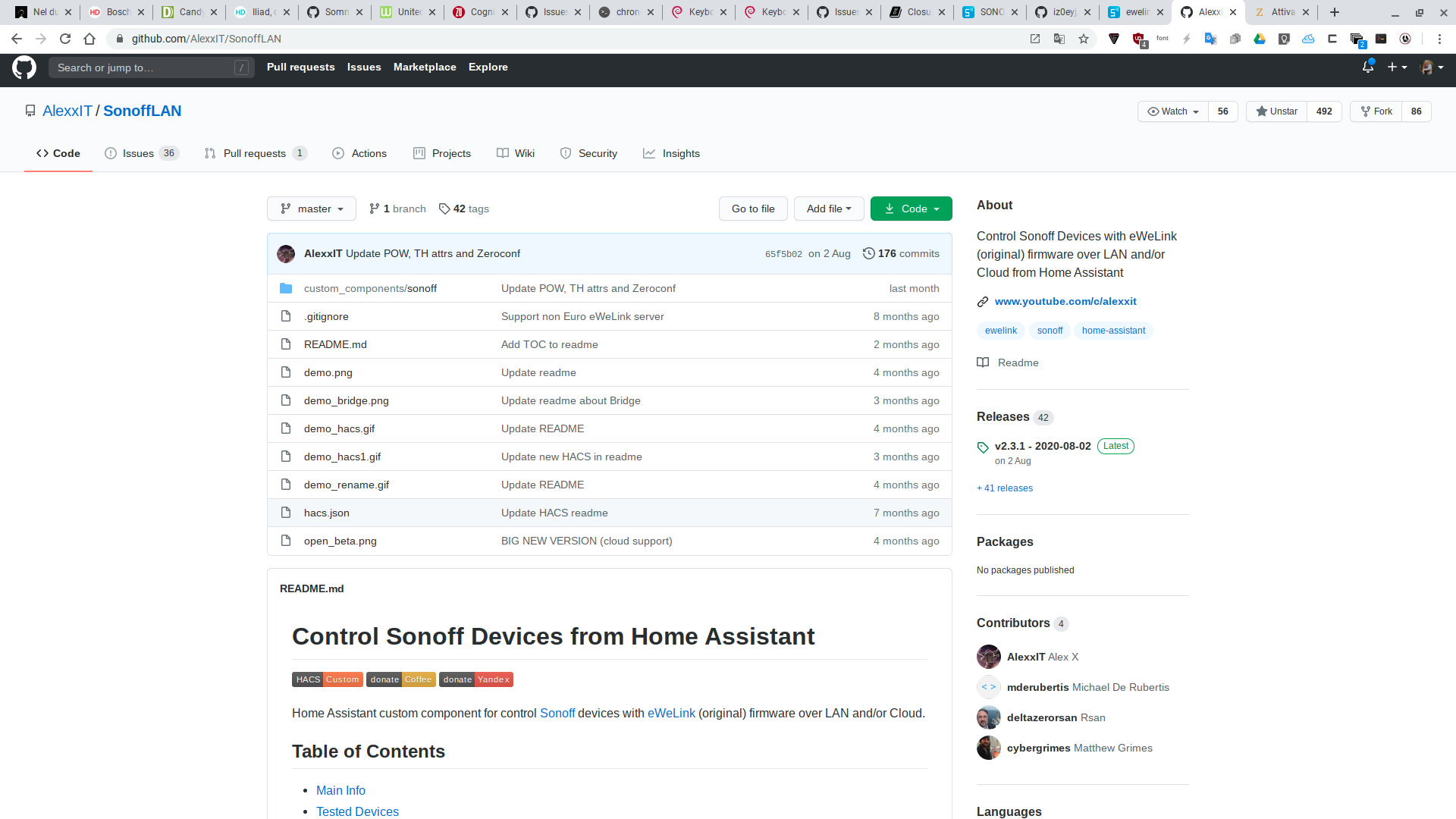View the 1 branch link
This screenshot has width=1456, height=819.
[397, 209]
